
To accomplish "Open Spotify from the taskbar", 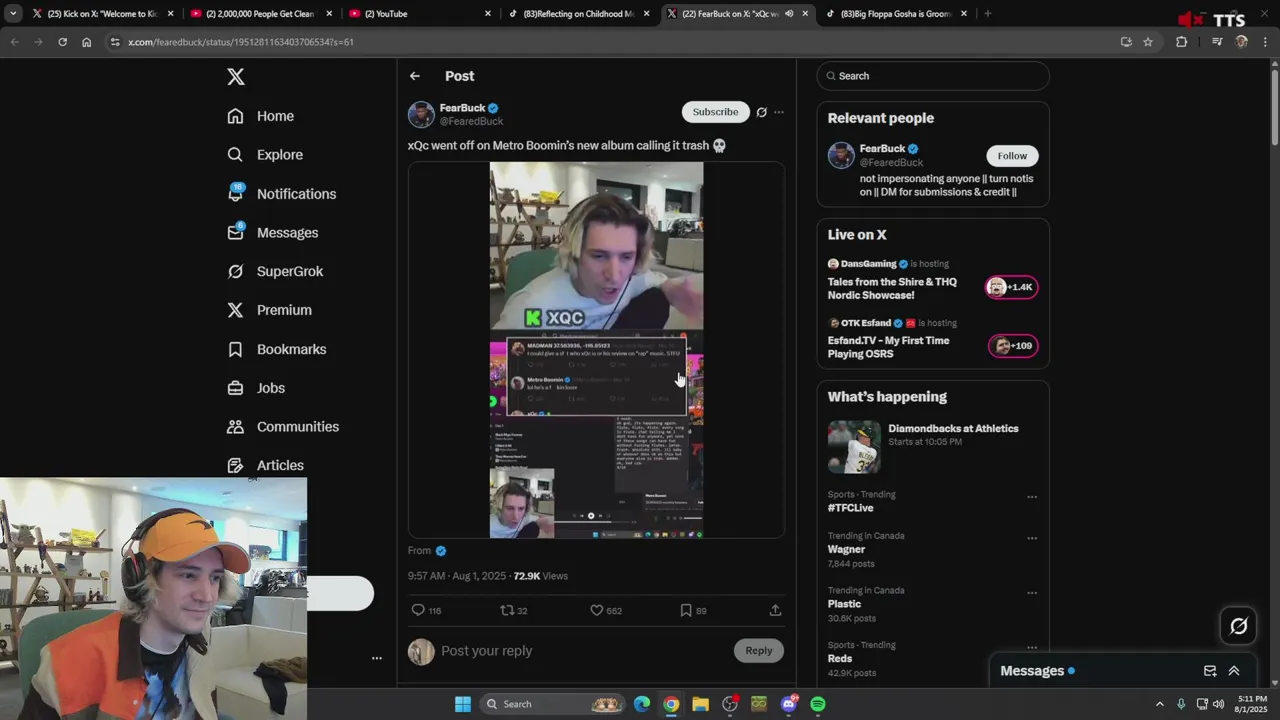I will 818,704.
